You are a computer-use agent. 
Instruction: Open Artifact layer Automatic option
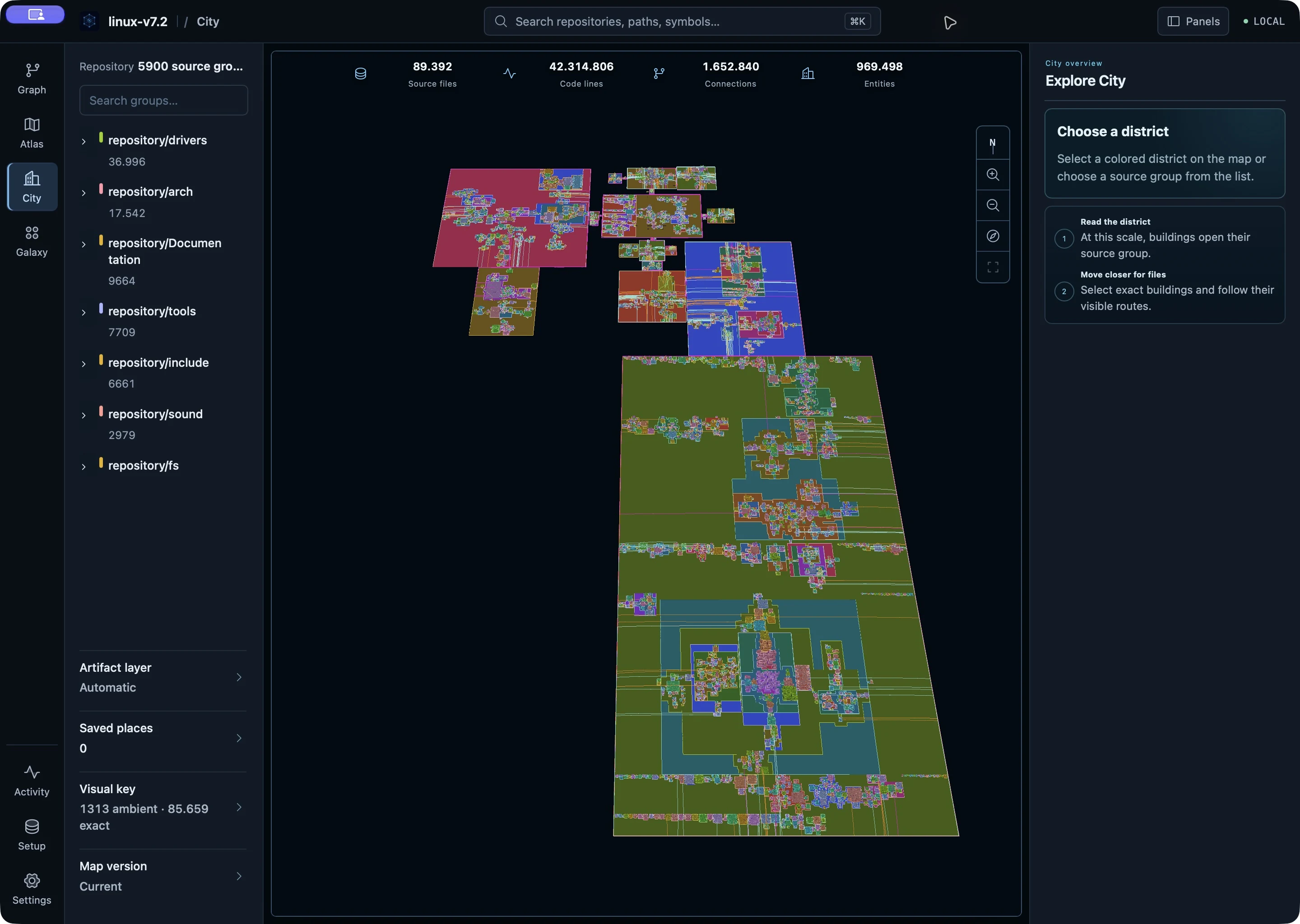tap(163, 677)
